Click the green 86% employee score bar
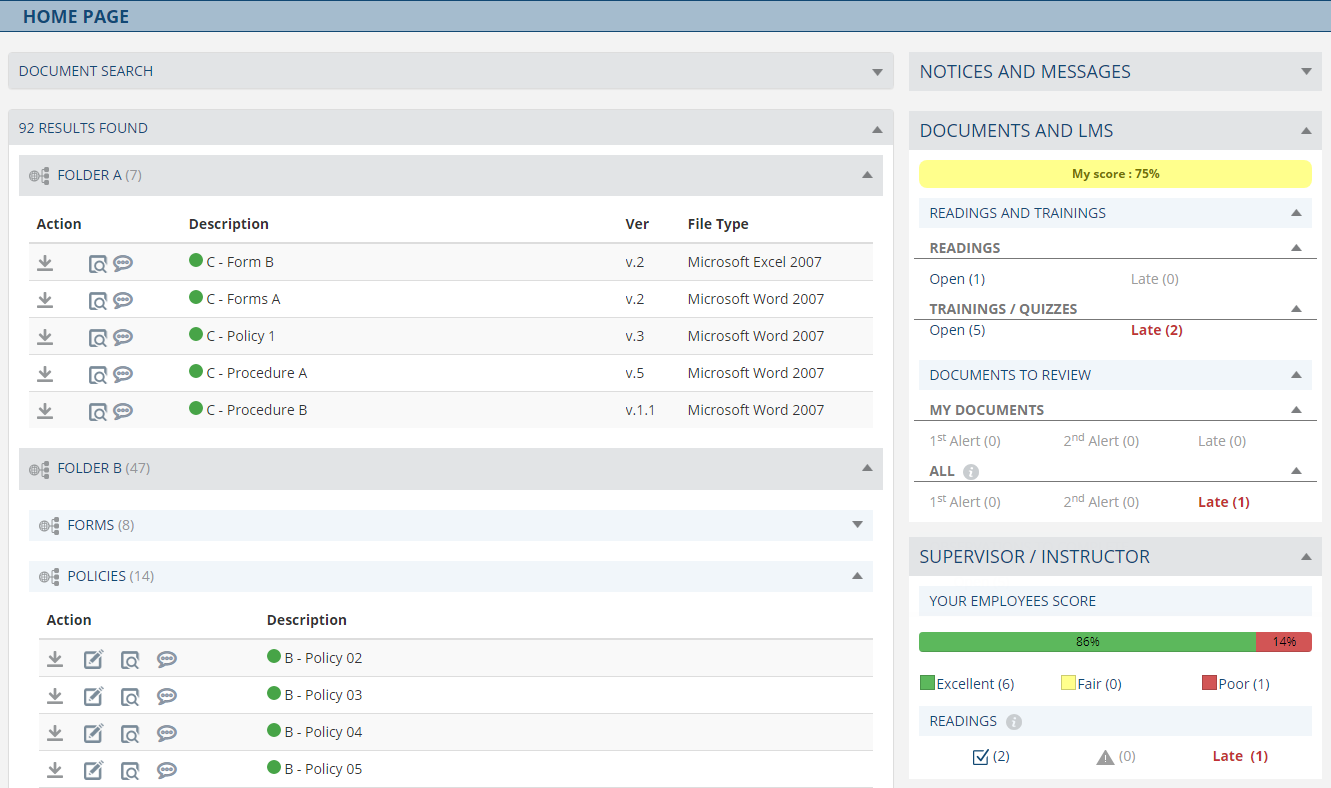The height and width of the screenshot is (788, 1331). [1088, 642]
